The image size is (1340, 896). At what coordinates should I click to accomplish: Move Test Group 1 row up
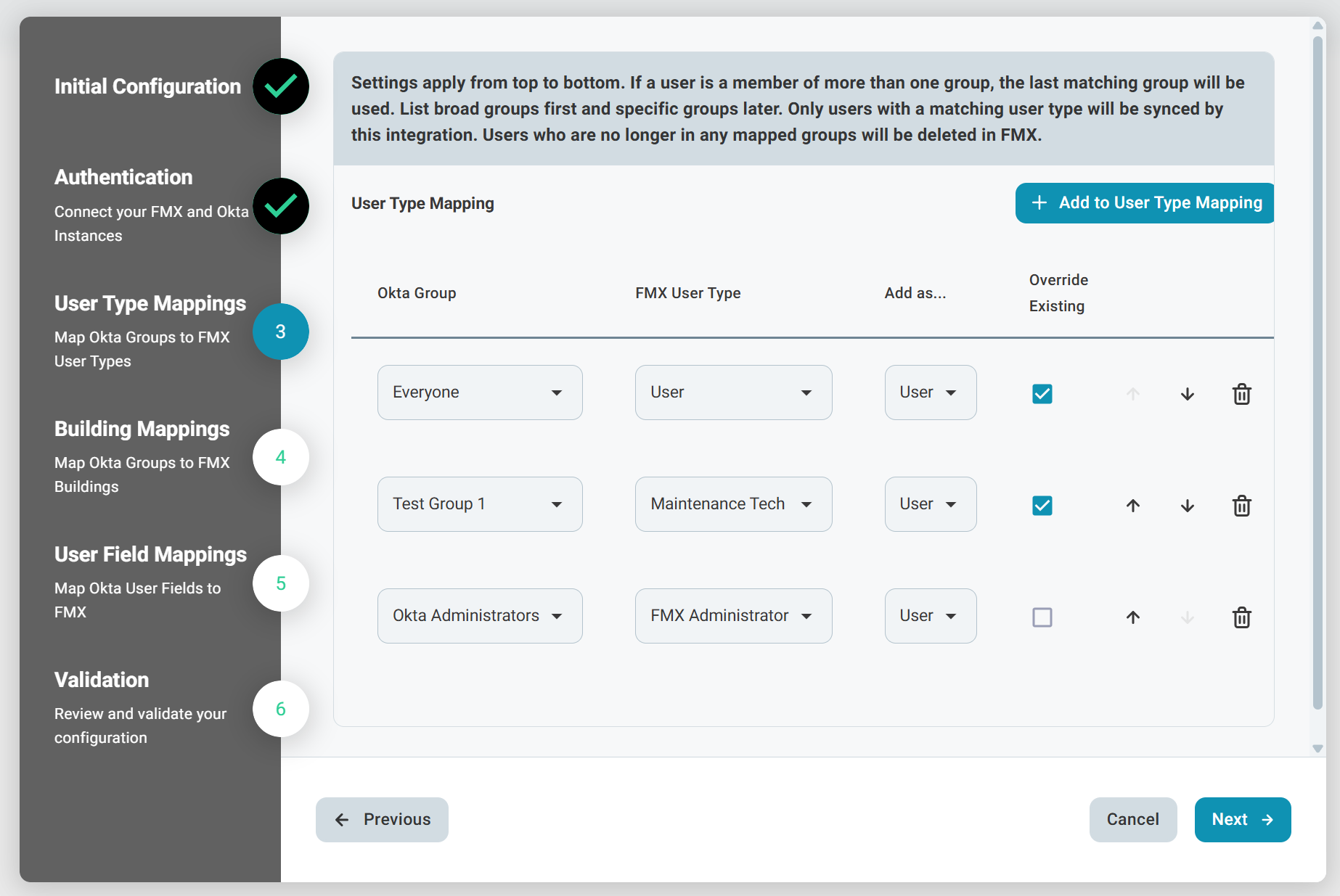1132,506
